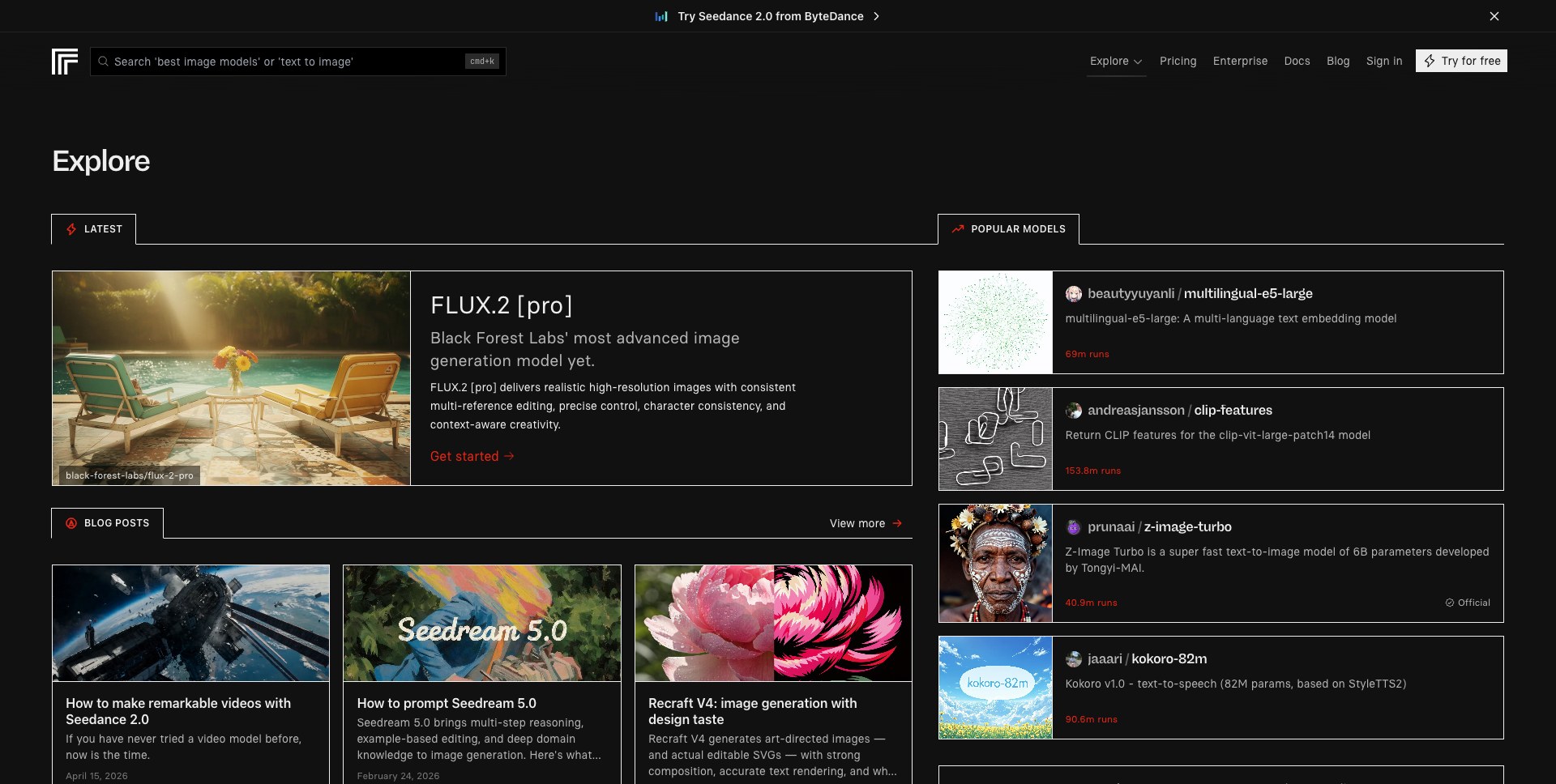Click the Latest lightning bolt icon
This screenshot has width=1556, height=784.
coord(71,229)
